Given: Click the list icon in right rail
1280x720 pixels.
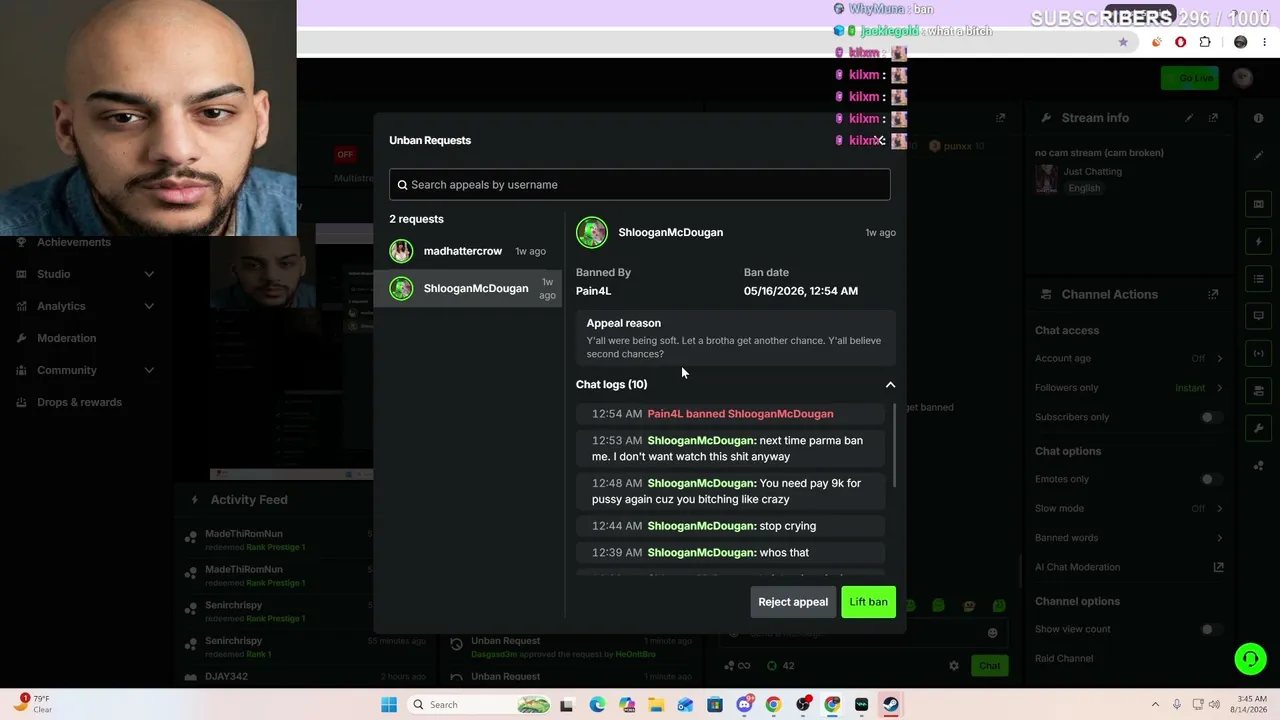Looking at the screenshot, I should (x=1258, y=279).
